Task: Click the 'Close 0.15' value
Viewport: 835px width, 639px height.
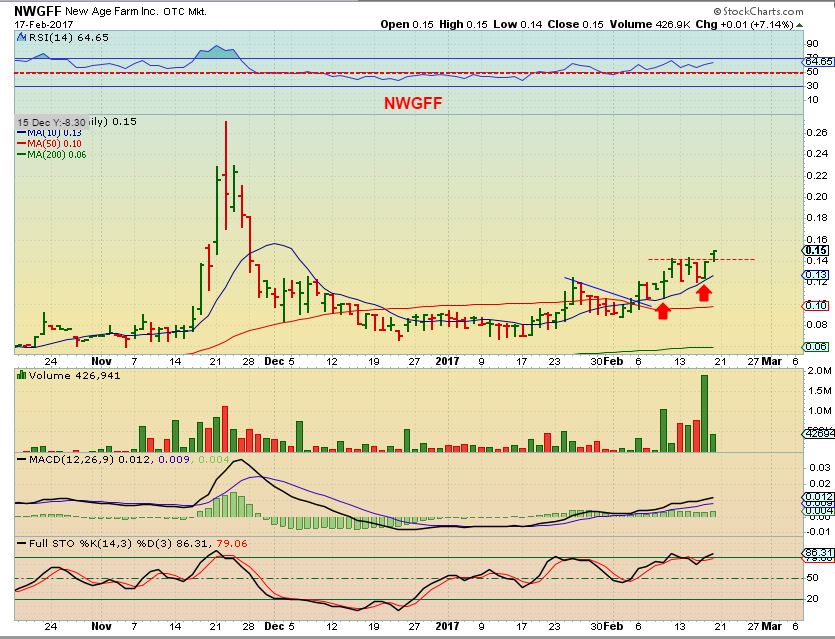Action: [576, 24]
